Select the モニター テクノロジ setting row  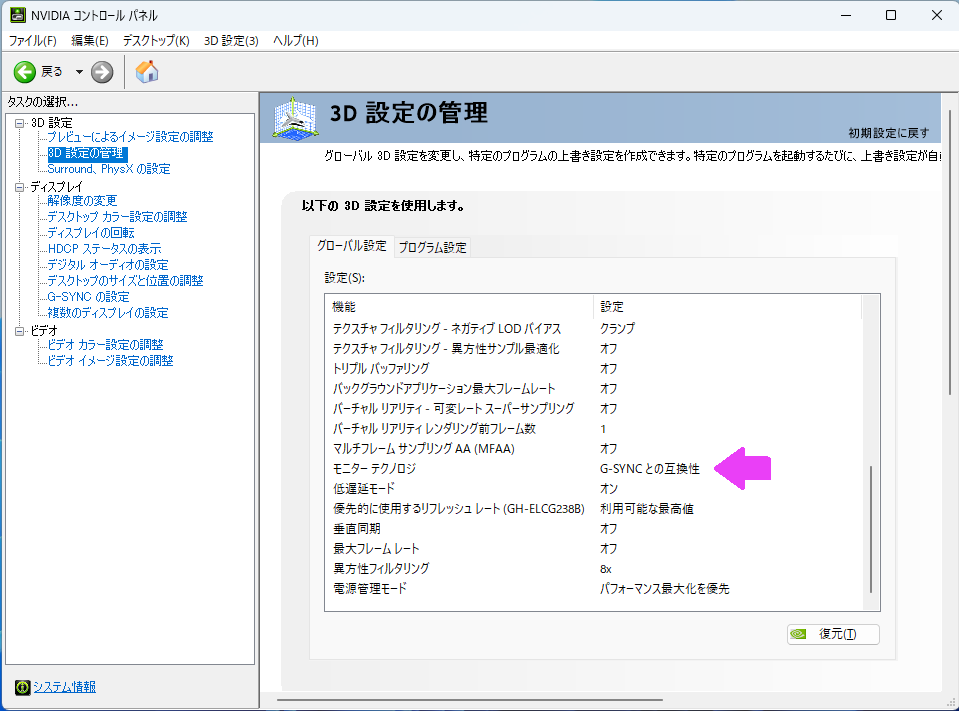593,469
